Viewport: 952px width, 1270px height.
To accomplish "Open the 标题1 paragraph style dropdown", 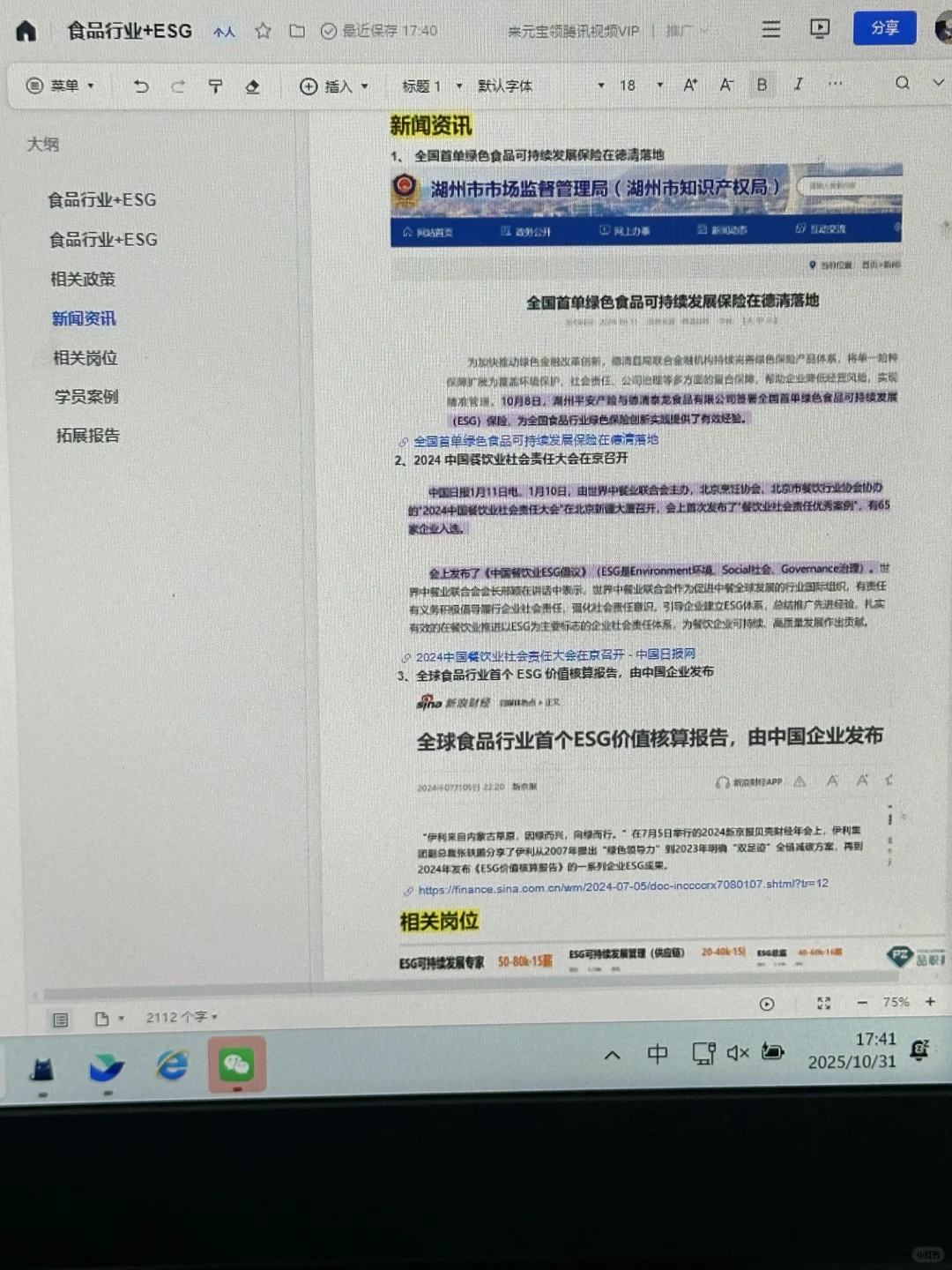I will 429,86.
